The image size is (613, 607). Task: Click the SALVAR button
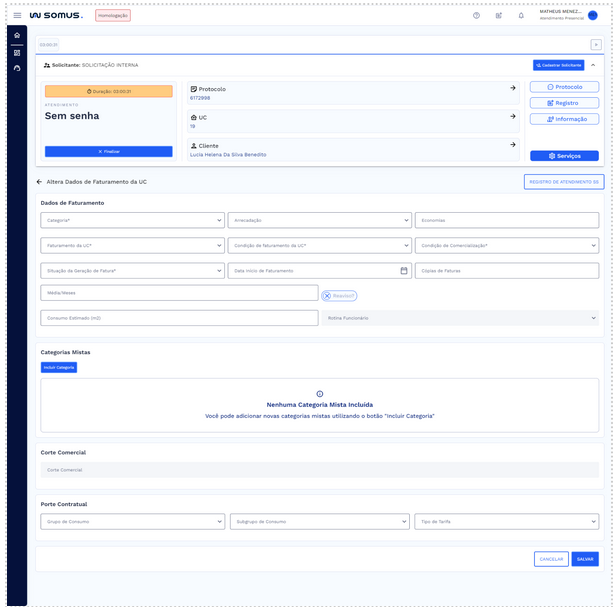click(x=585, y=559)
